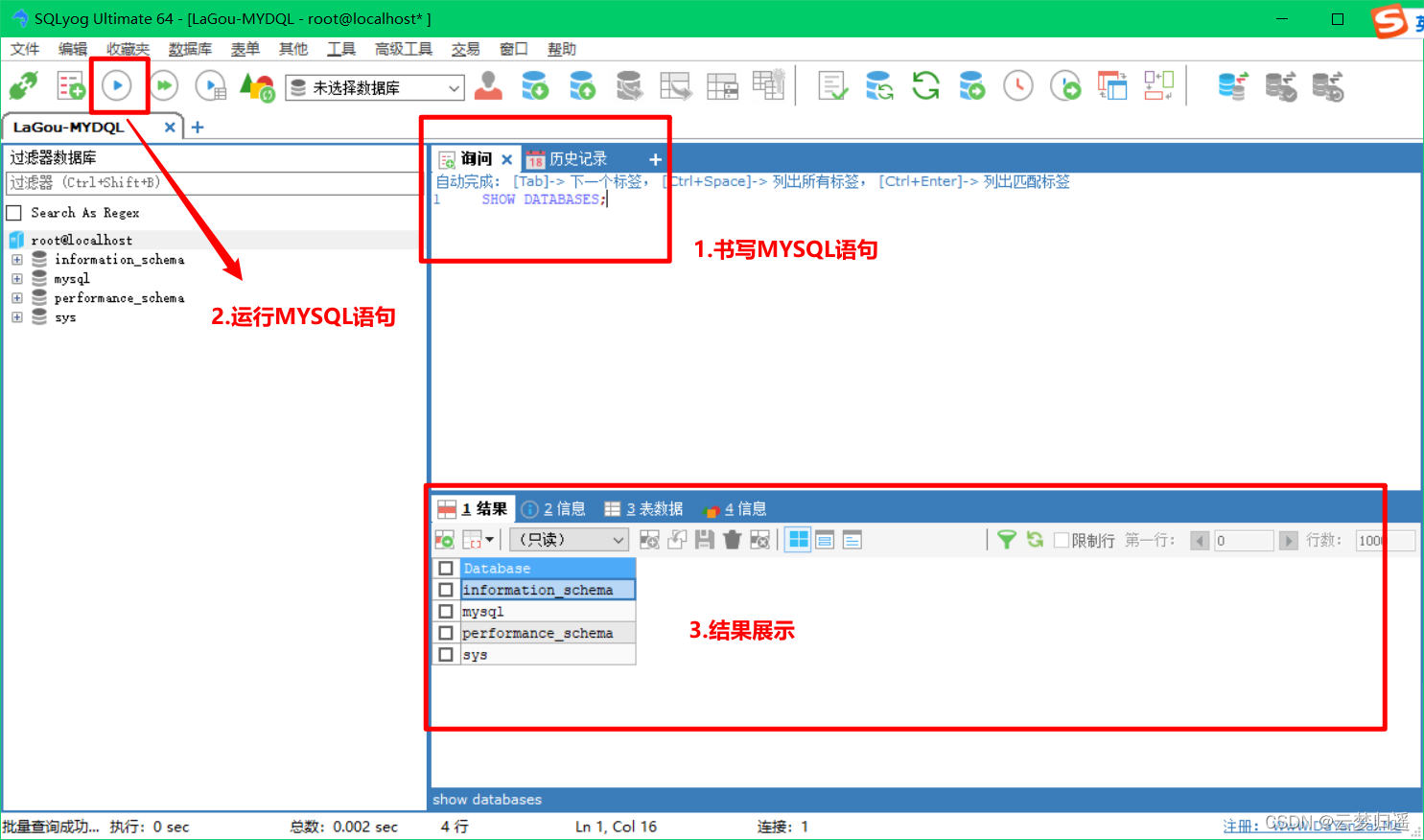Add a new connection tab plus button
The height and width of the screenshot is (840, 1424).
(x=198, y=127)
